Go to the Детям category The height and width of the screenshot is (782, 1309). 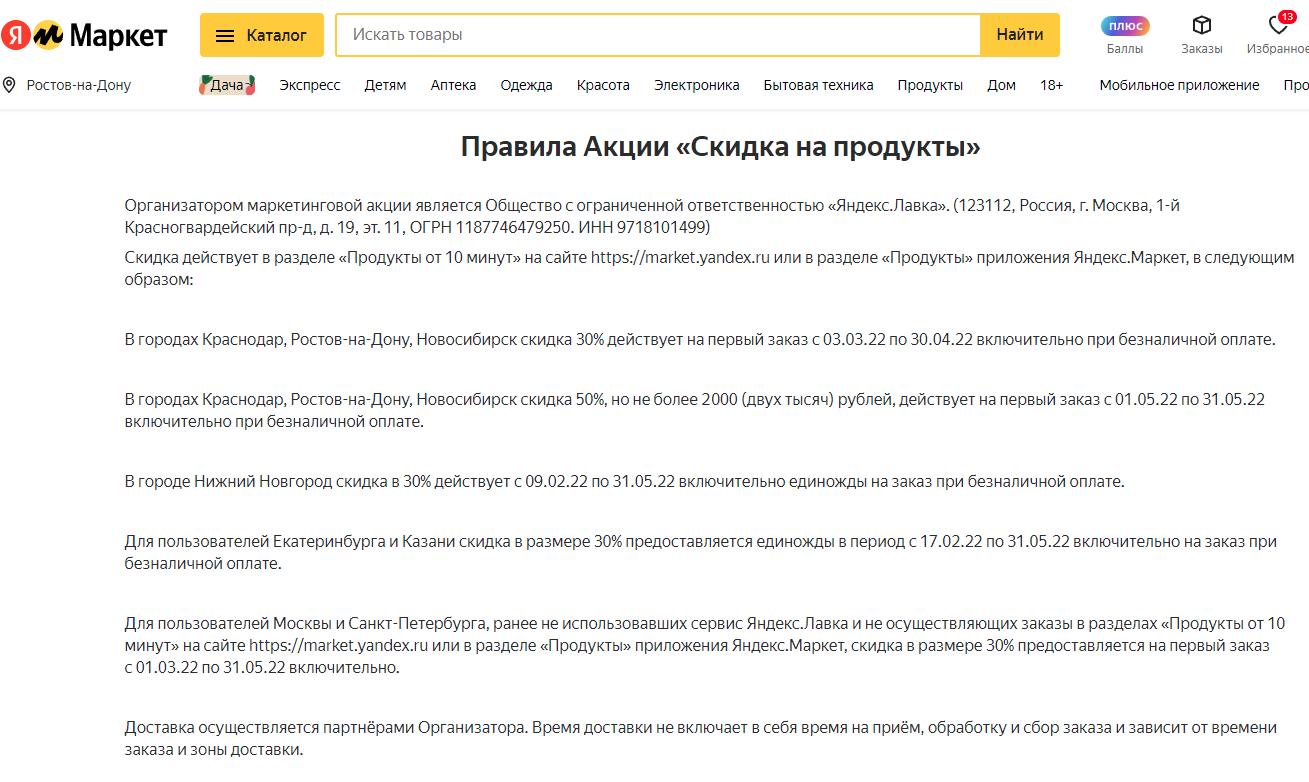[385, 85]
